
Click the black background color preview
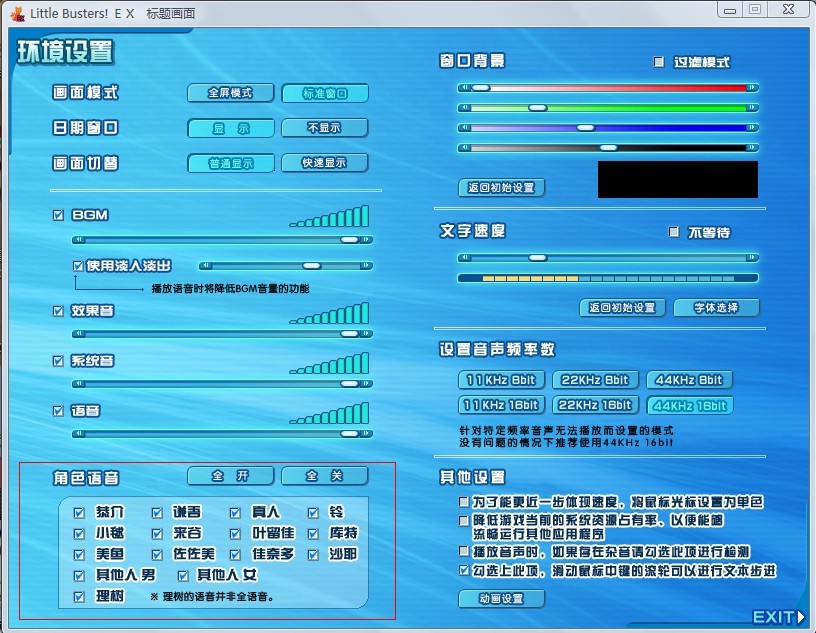point(678,180)
